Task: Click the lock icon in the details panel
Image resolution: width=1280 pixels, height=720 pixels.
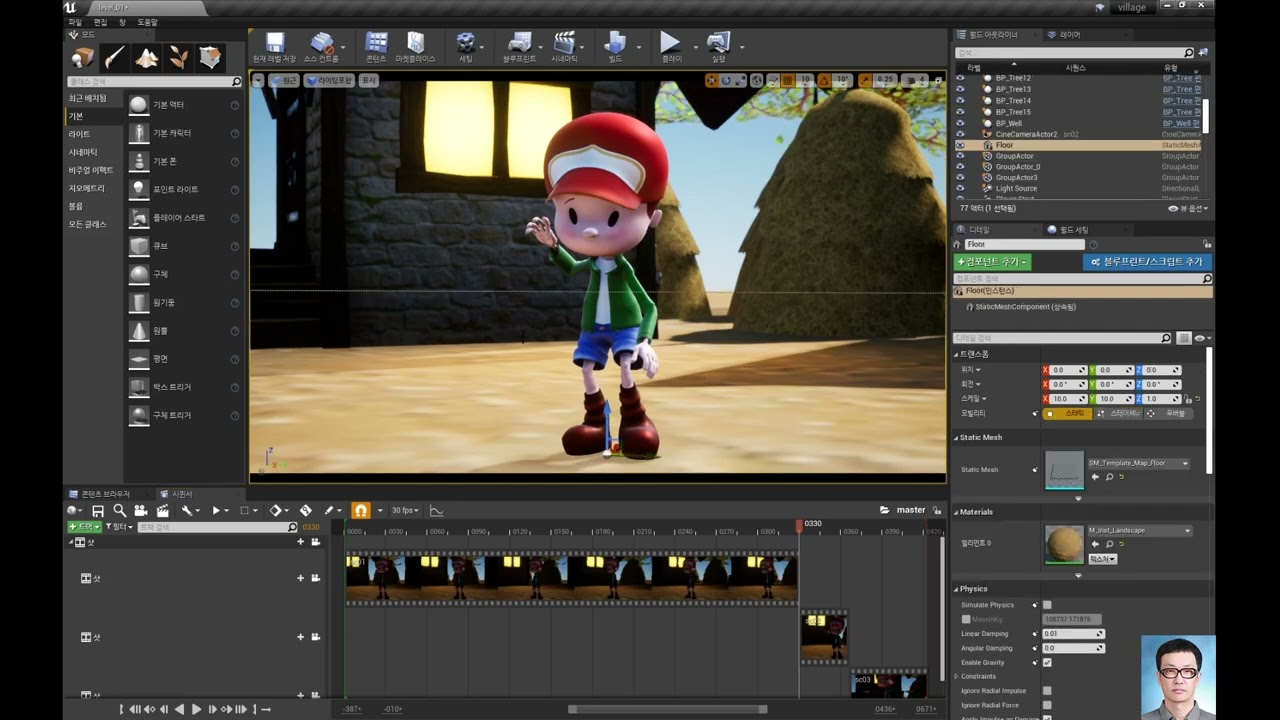Action: 1208,244
